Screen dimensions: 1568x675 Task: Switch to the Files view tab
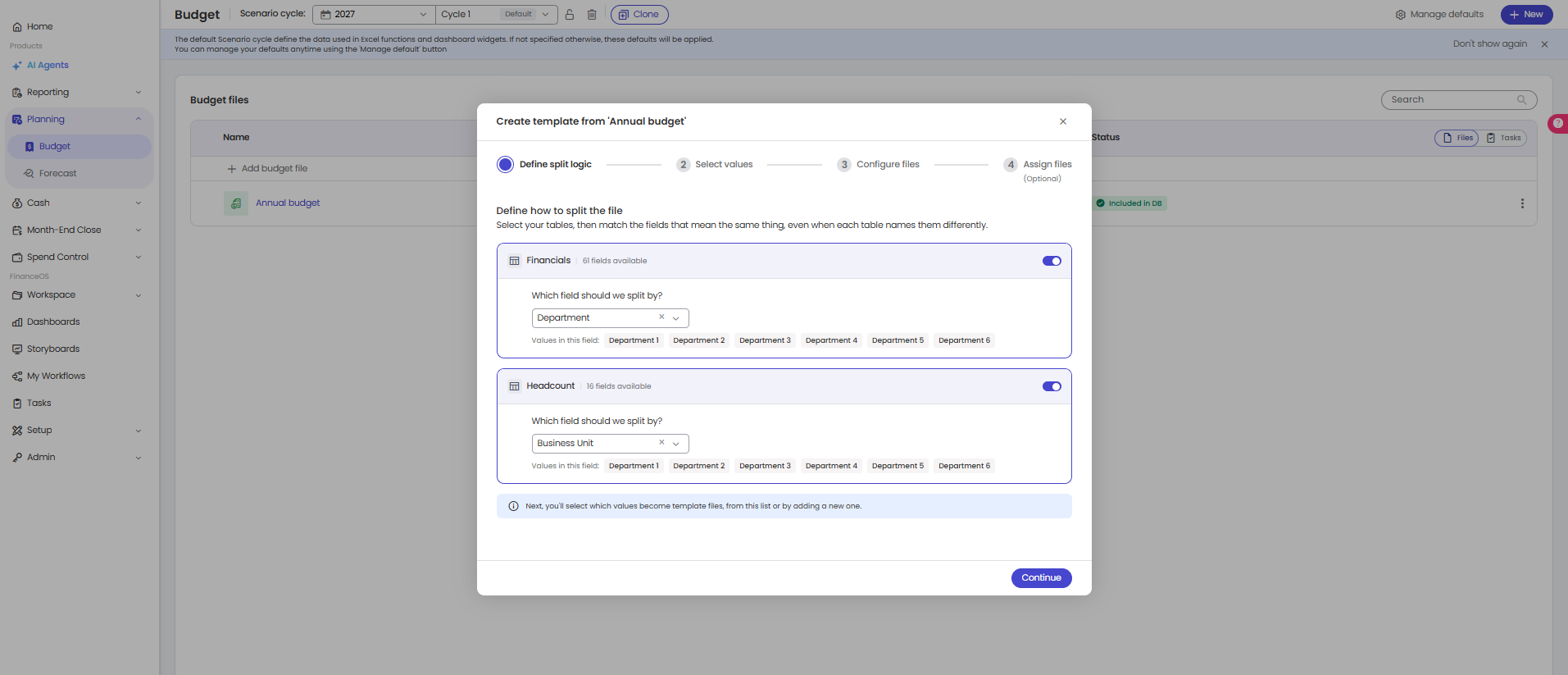1457,138
